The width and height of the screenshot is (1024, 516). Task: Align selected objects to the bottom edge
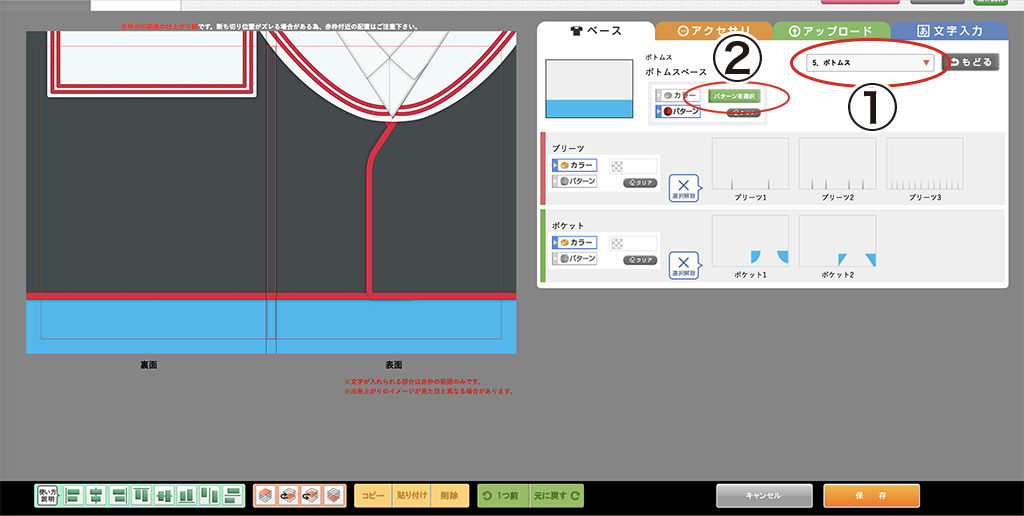pos(186,496)
